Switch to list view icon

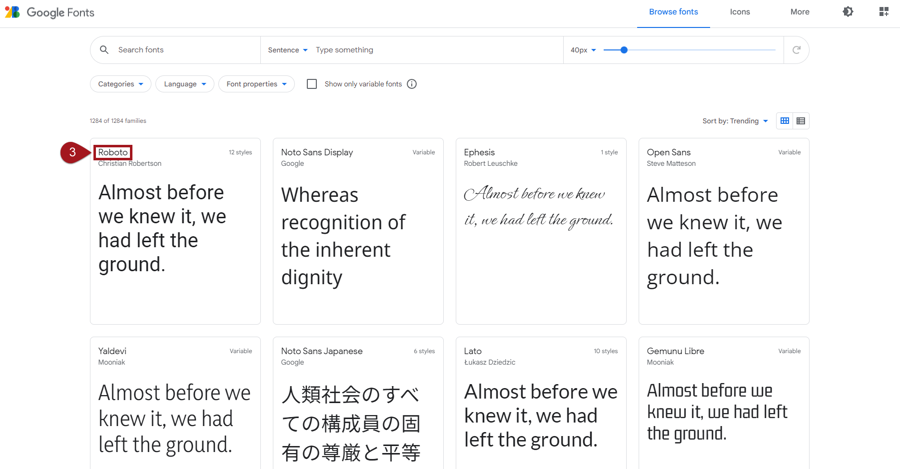801,121
